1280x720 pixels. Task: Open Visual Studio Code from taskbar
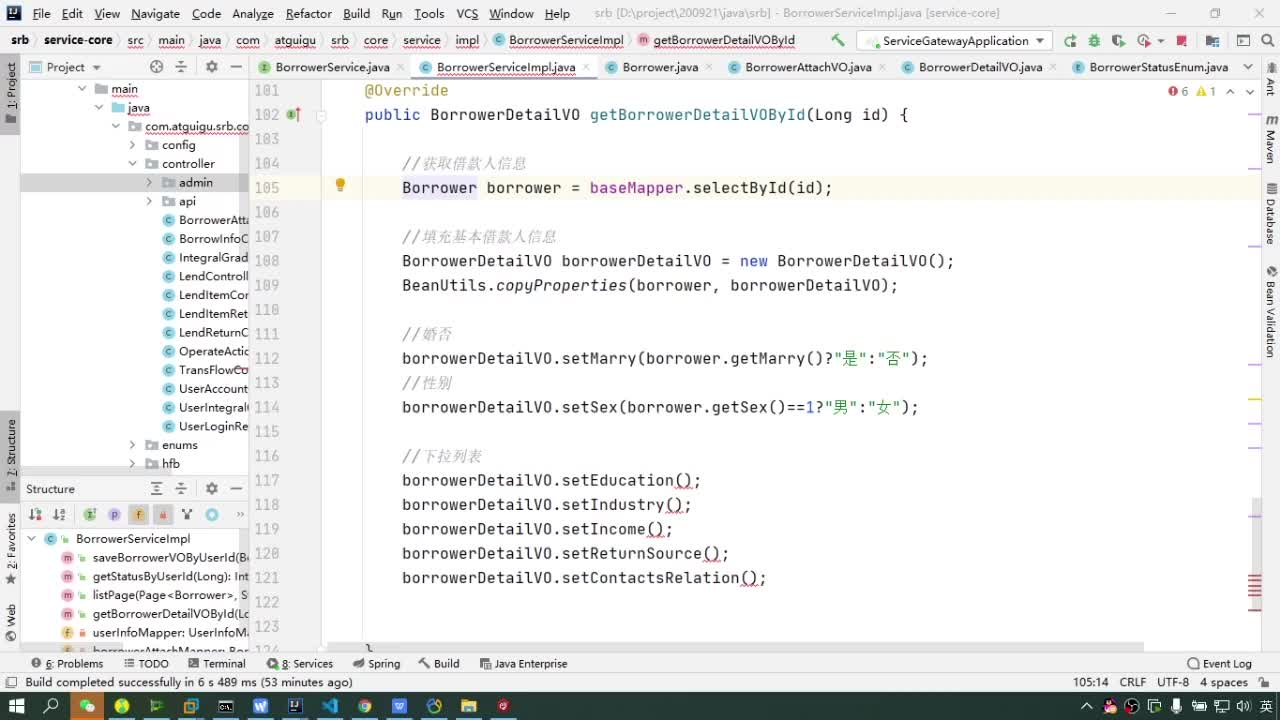point(330,706)
